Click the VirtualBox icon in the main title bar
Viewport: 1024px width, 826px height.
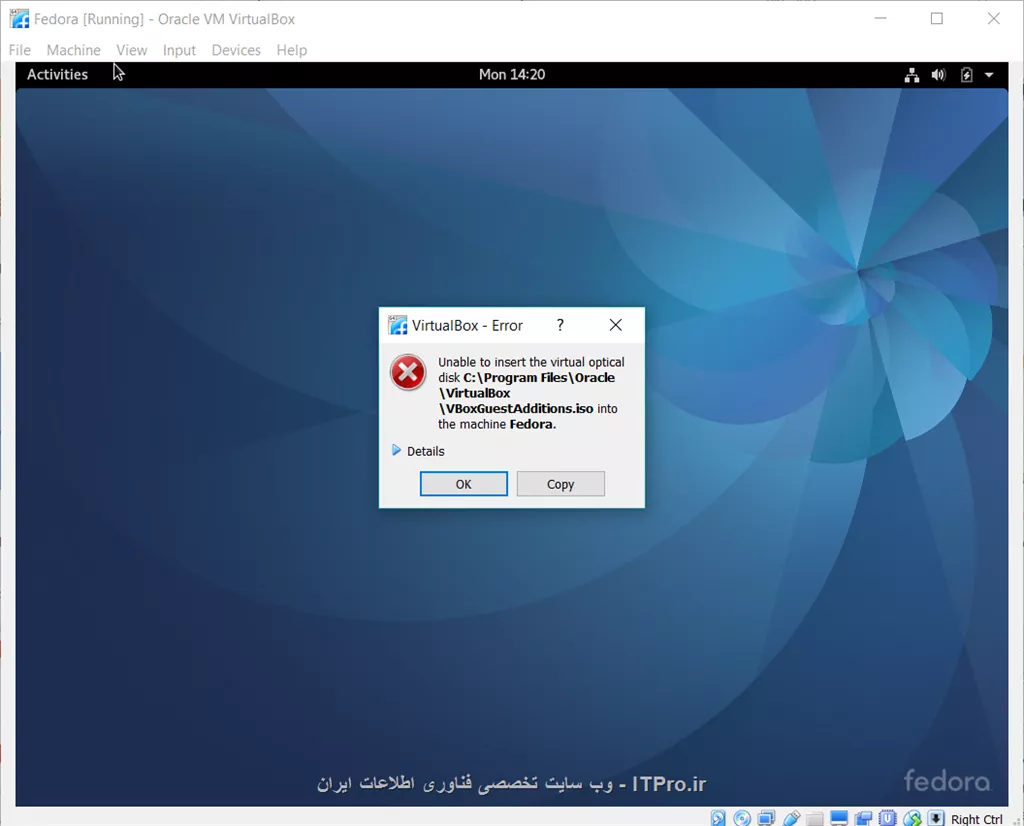19,19
